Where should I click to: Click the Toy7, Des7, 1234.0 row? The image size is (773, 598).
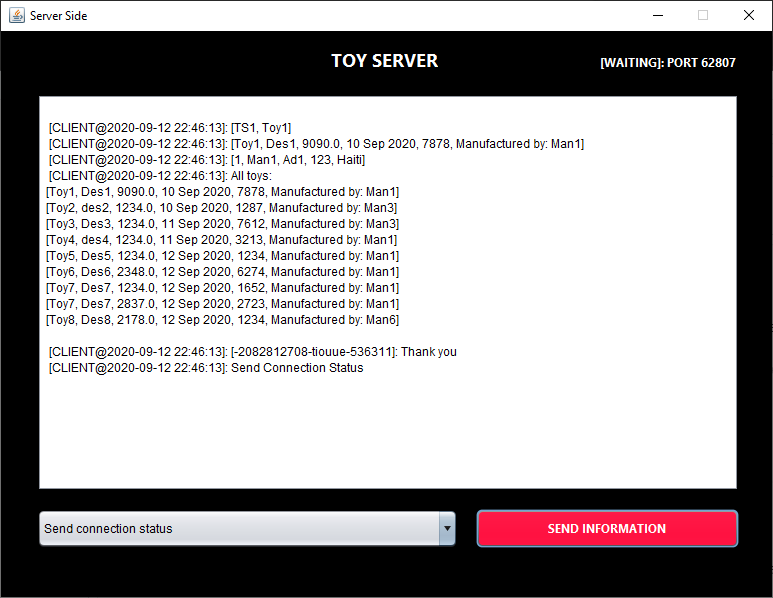click(x=222, y=288)
